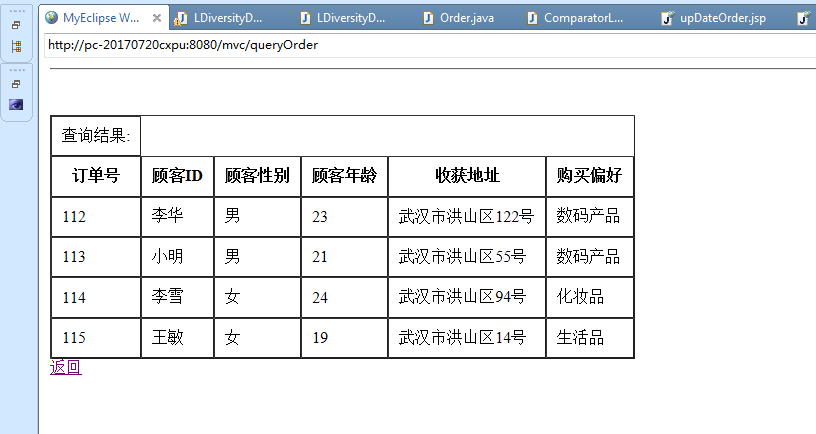Viewport: 816px width, 434px height.
Task: Click the 购买偏好 column header
Action: pos(589,176)
